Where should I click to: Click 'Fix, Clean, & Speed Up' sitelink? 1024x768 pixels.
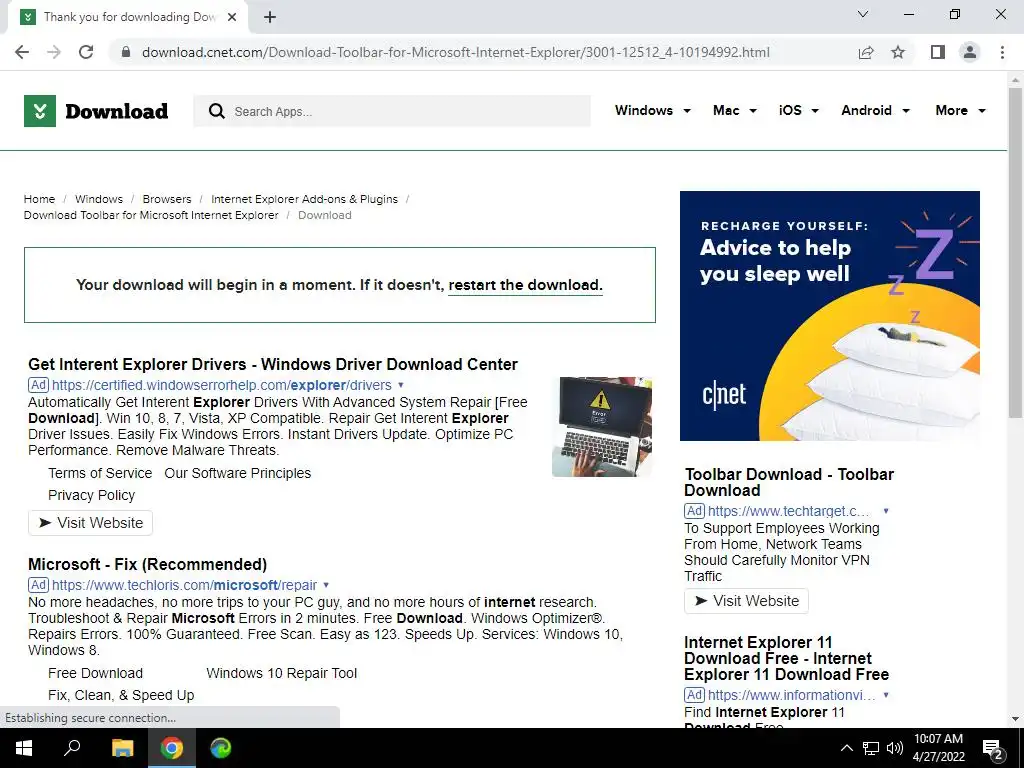click(121, 696)
